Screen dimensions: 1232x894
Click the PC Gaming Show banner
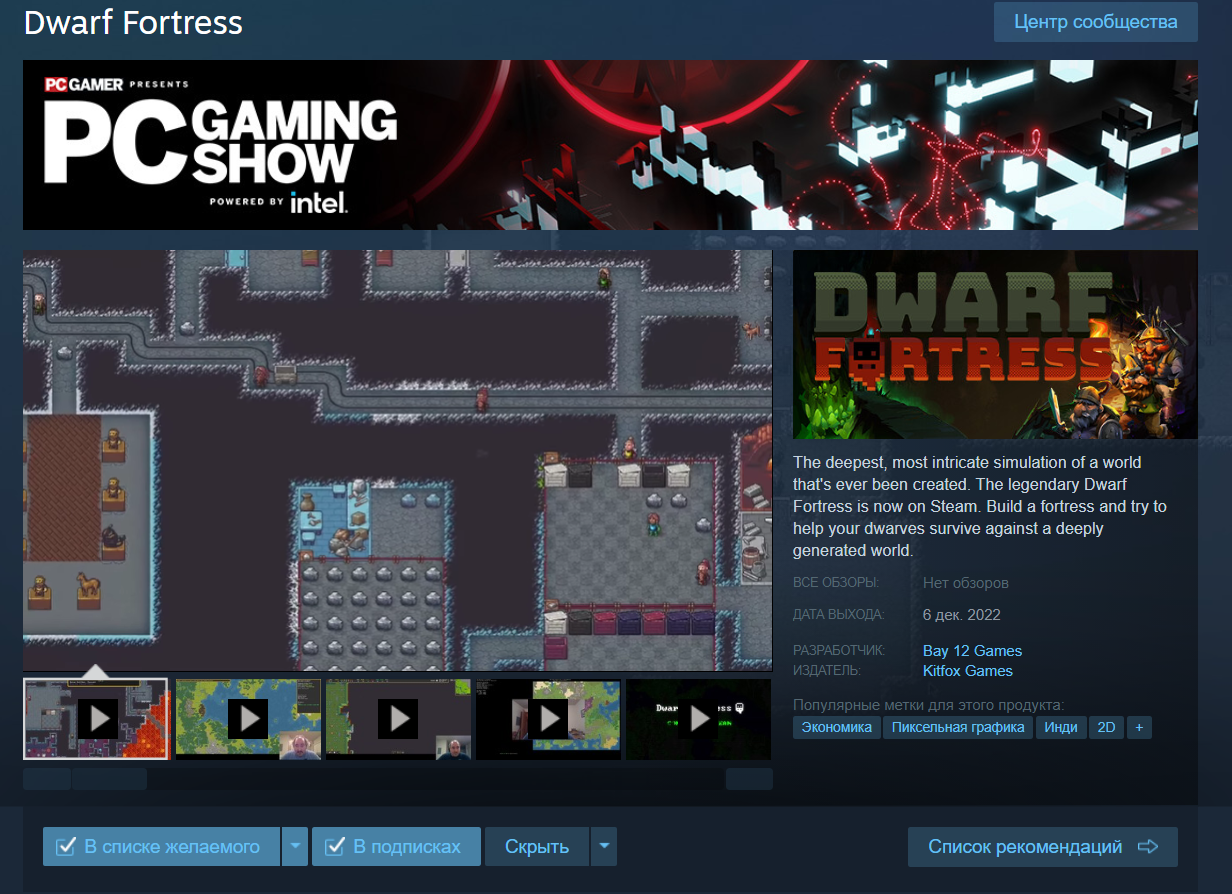[610, 145]
